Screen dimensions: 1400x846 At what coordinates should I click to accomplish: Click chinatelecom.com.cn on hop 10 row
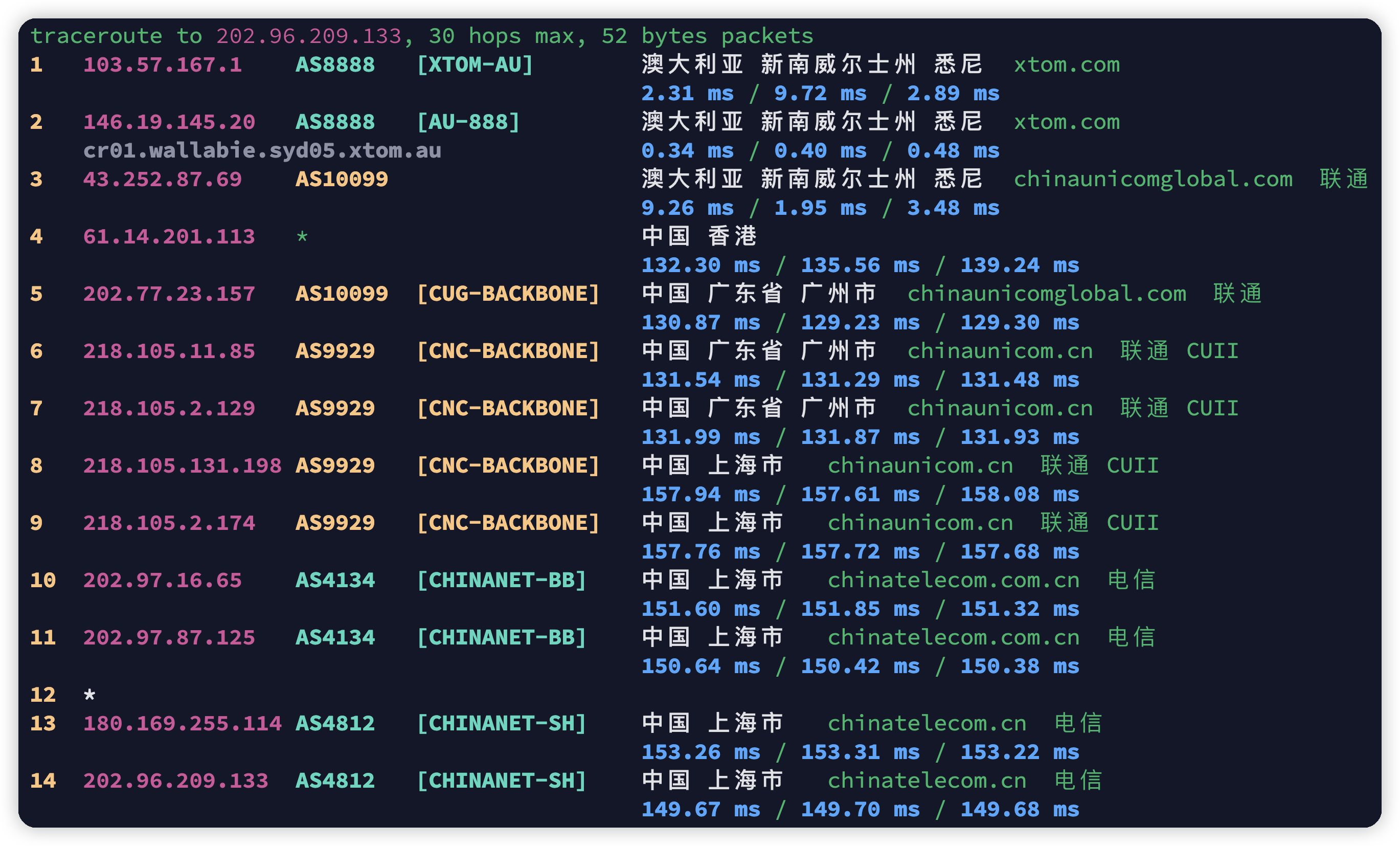pos(954,581)
